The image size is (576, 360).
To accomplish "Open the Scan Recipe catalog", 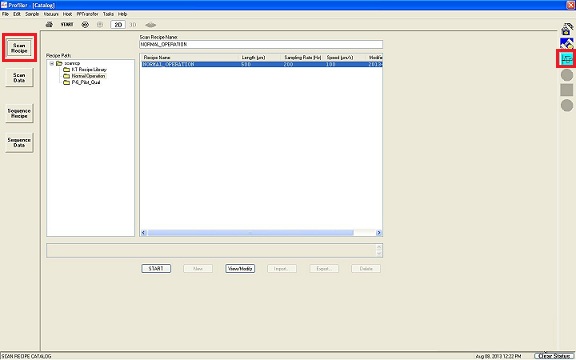I will [19, 48].
